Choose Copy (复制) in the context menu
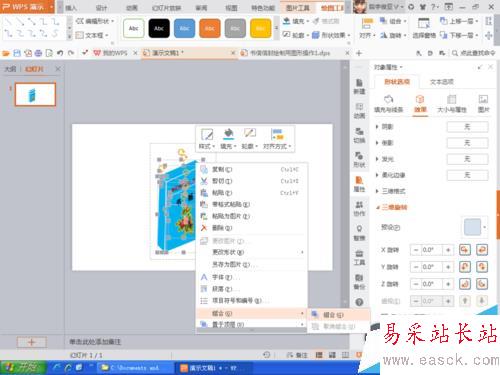500x375 pixels. pos(252,170)
